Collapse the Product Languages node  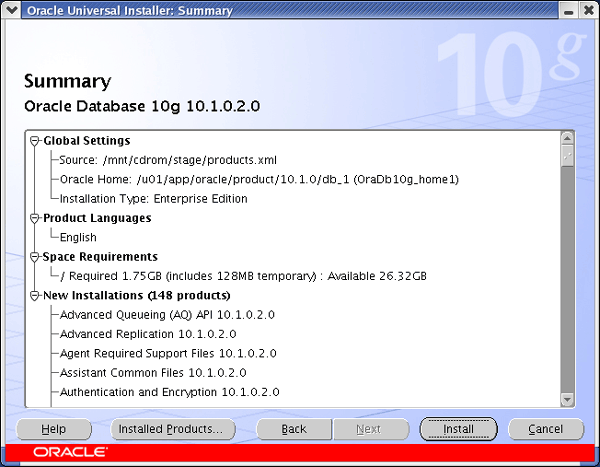35,218
